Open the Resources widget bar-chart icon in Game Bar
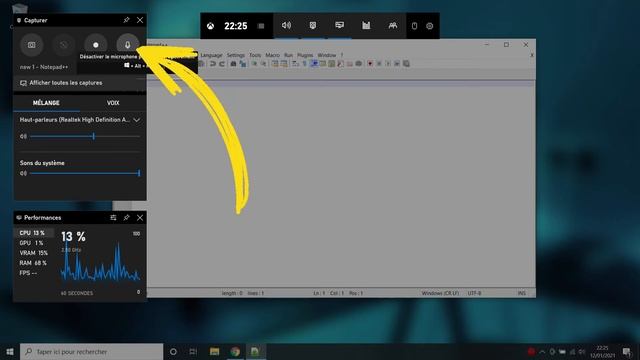Viewport: 640px width, 360px height. coord(366,25)
